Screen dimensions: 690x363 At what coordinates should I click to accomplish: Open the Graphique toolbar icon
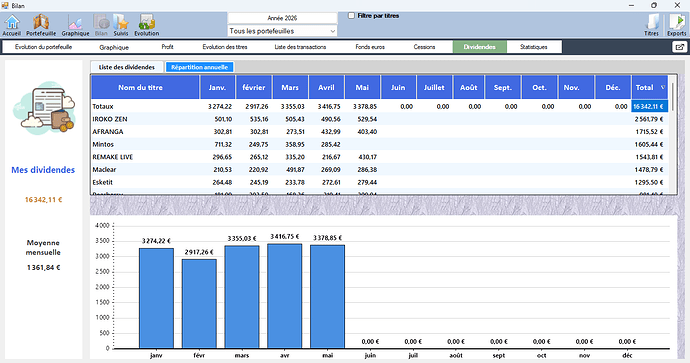[x=75, y=25]
